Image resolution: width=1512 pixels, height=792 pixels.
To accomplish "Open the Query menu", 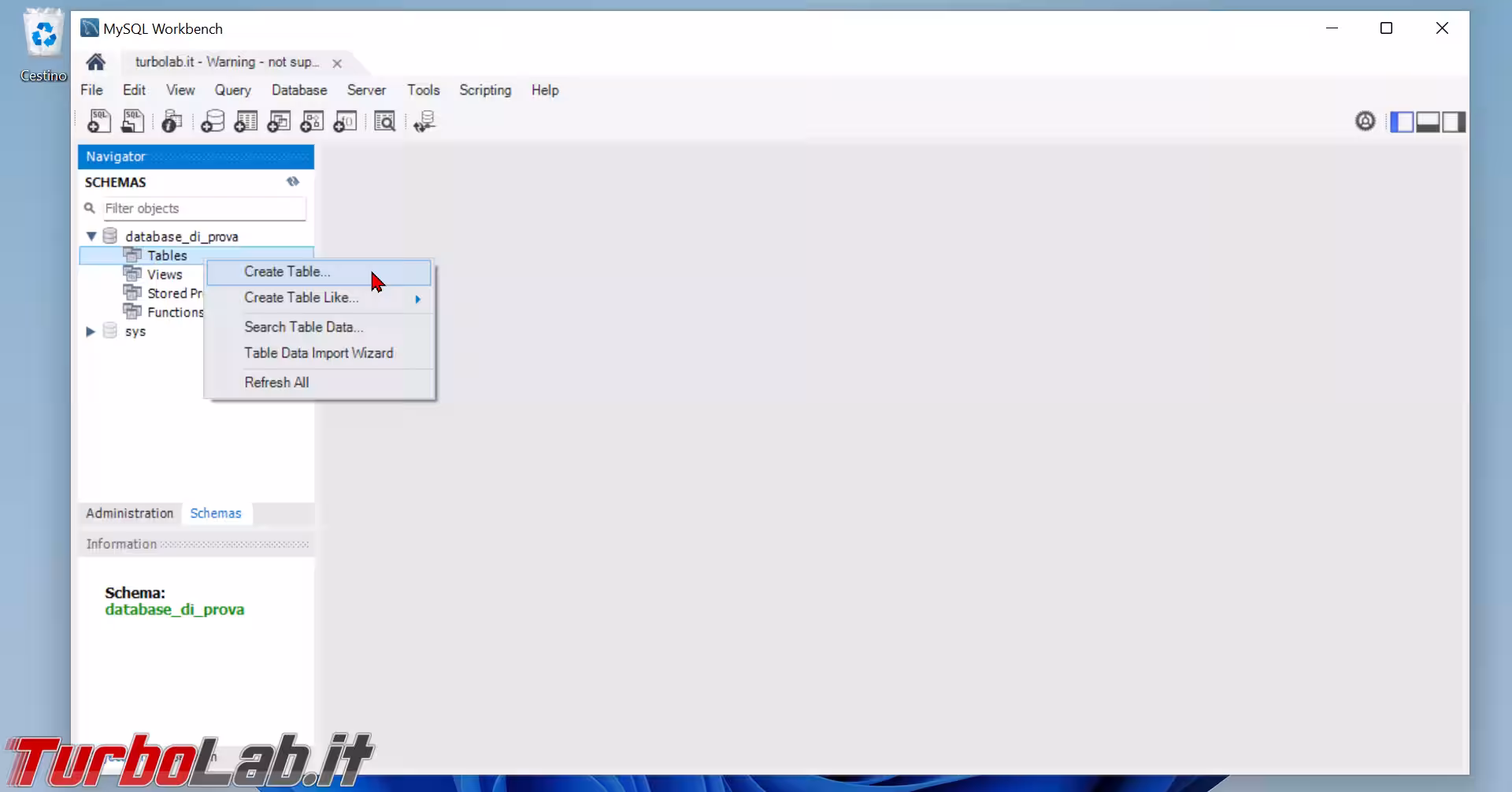I will click(233, 90).
